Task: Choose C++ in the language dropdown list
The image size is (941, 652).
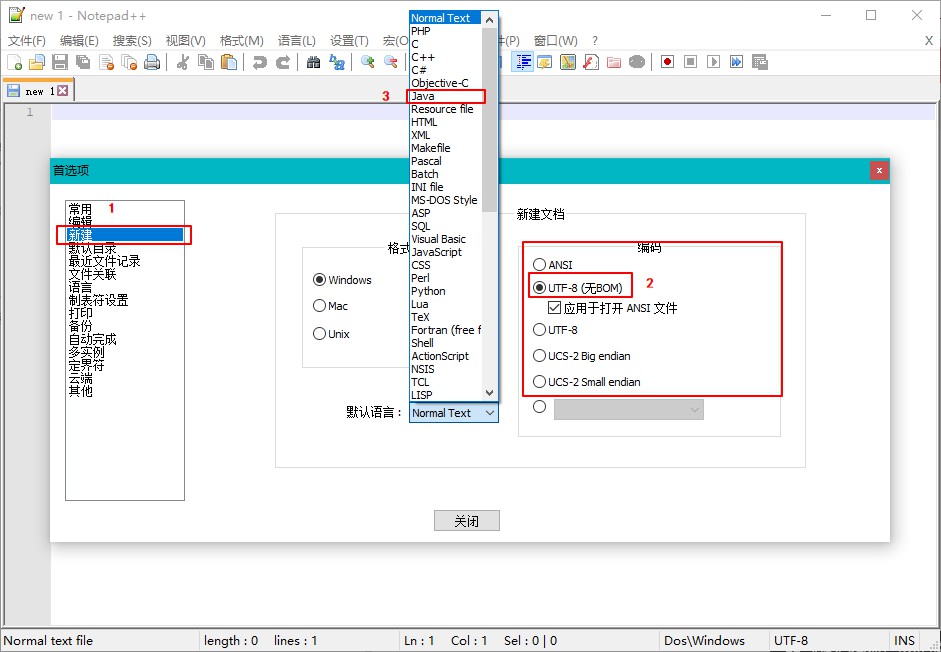Action: pos(445,57)
